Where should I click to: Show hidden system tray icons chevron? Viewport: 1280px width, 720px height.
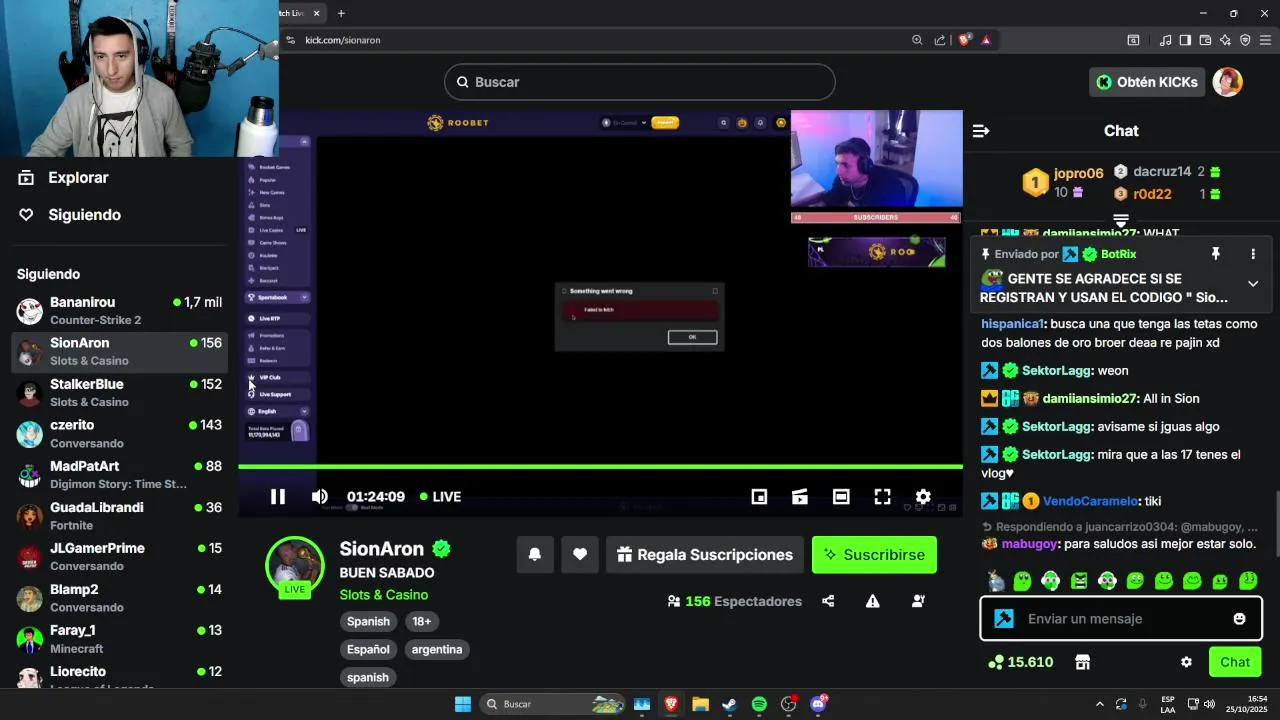click(1100, 704)
